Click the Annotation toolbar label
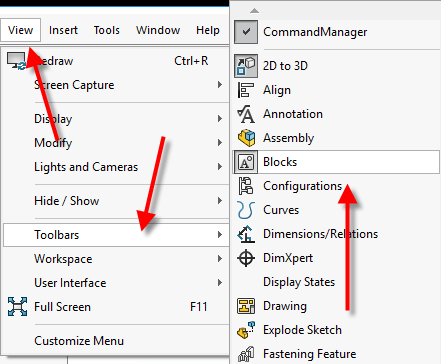This screenshot has height=364, width=441. [x=293, y=114]
